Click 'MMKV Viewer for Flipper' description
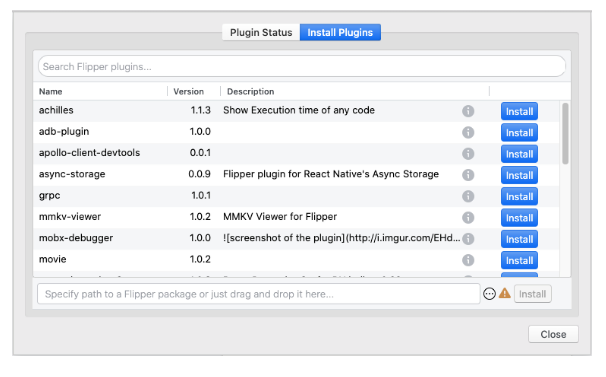Viewport: 606px width, 377px height. pos(280,217)
